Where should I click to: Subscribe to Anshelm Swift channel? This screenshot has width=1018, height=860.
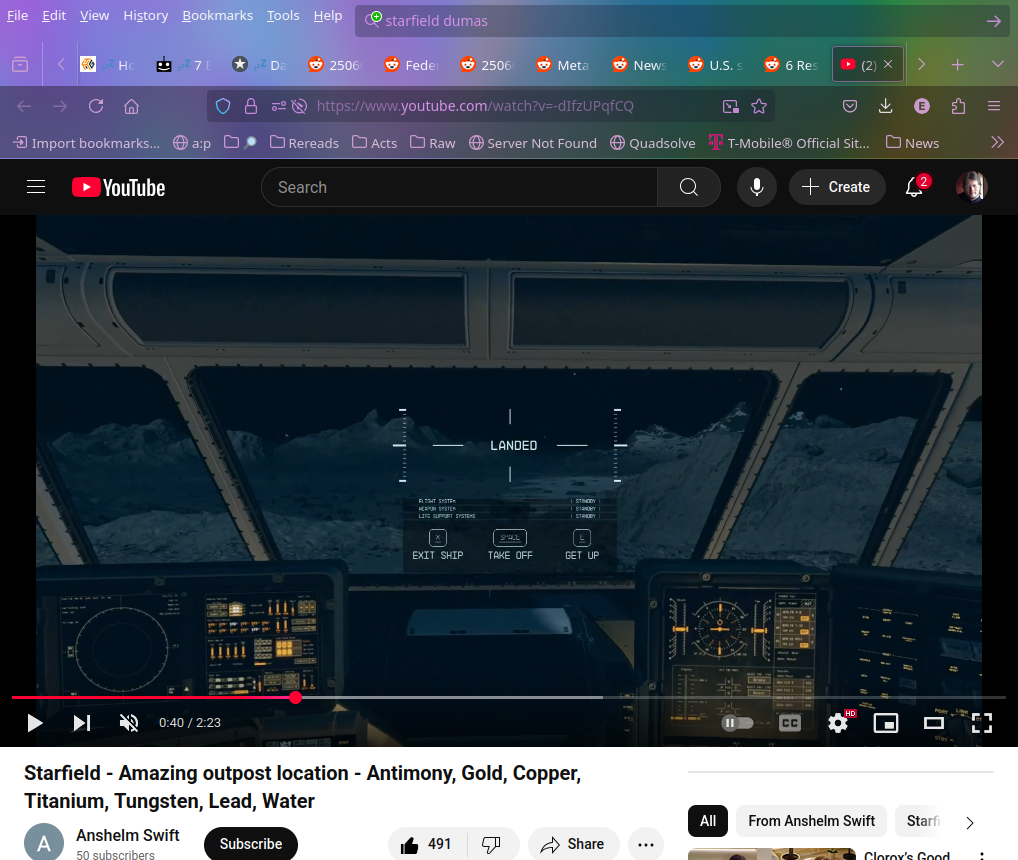[x=251, y=844]
